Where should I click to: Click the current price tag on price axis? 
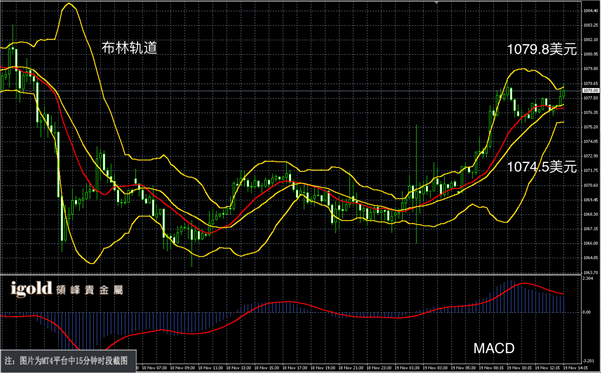coord(591,90)
